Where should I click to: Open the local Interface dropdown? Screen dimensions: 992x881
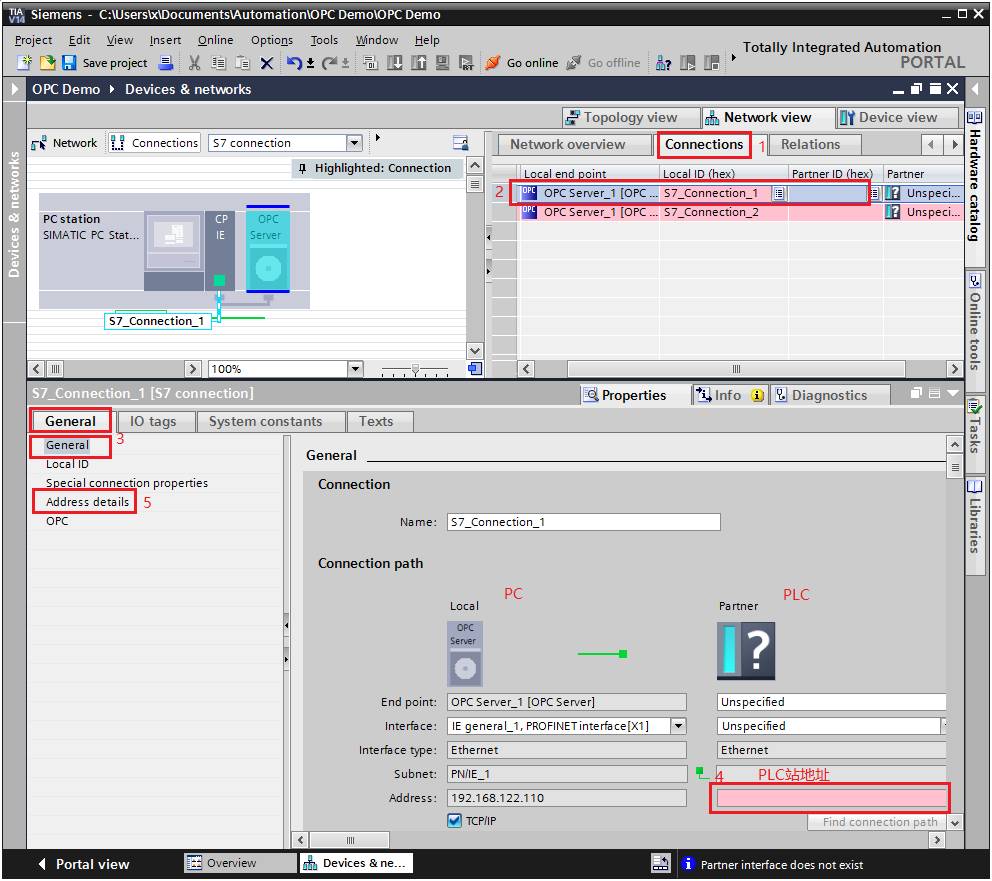[x=678, y=726]
